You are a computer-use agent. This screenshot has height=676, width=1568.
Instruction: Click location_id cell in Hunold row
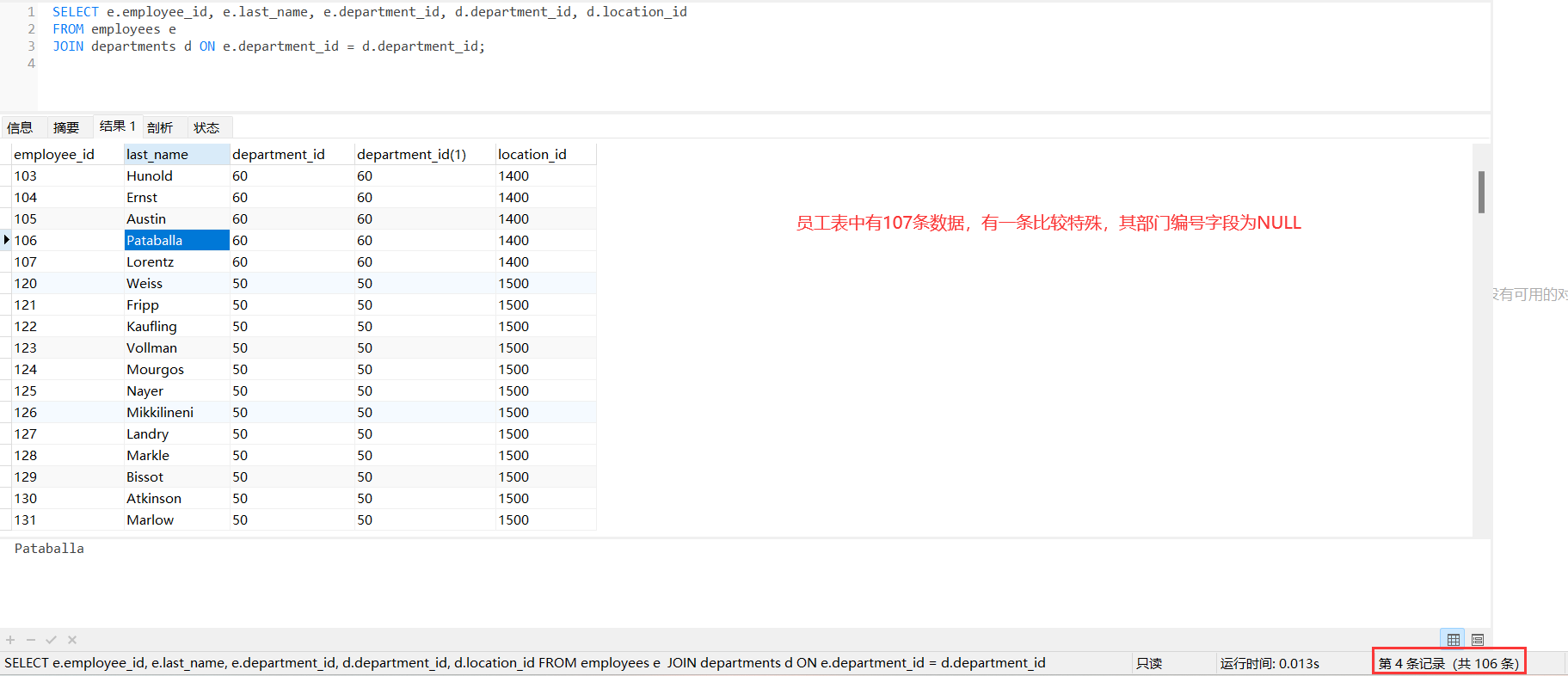(x=545, y=175)
